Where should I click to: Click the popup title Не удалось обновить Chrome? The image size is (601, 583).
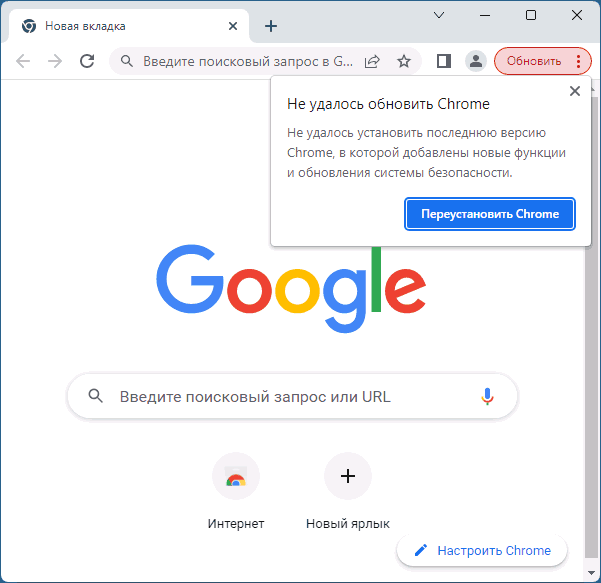click(388, 104)
